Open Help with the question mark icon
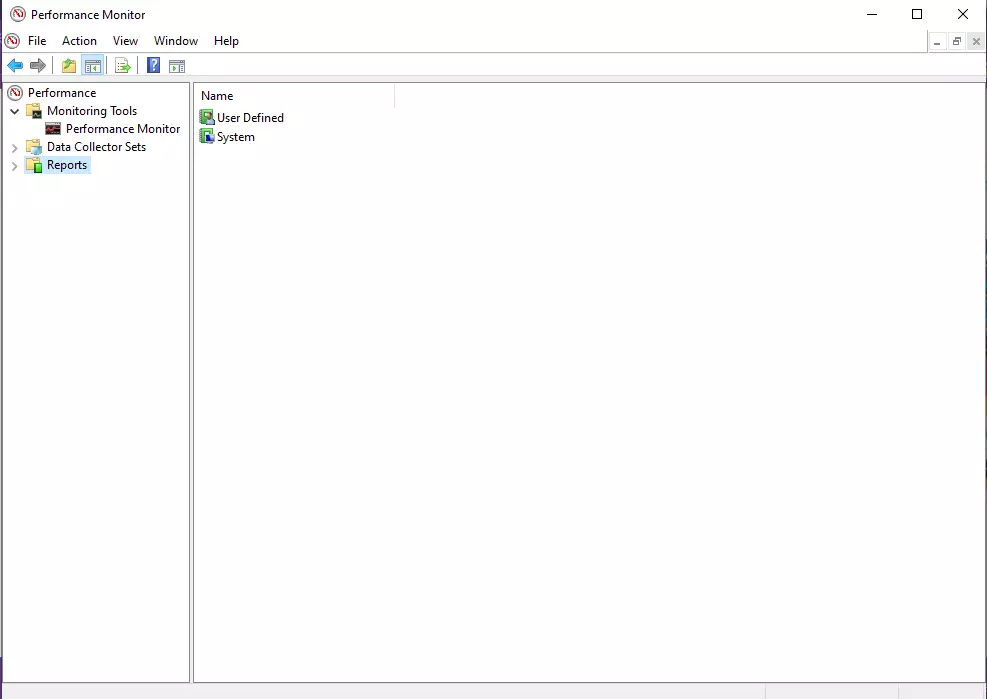This screenshot has height=699, width=987. pyautogui.click(x=153, y=66)
